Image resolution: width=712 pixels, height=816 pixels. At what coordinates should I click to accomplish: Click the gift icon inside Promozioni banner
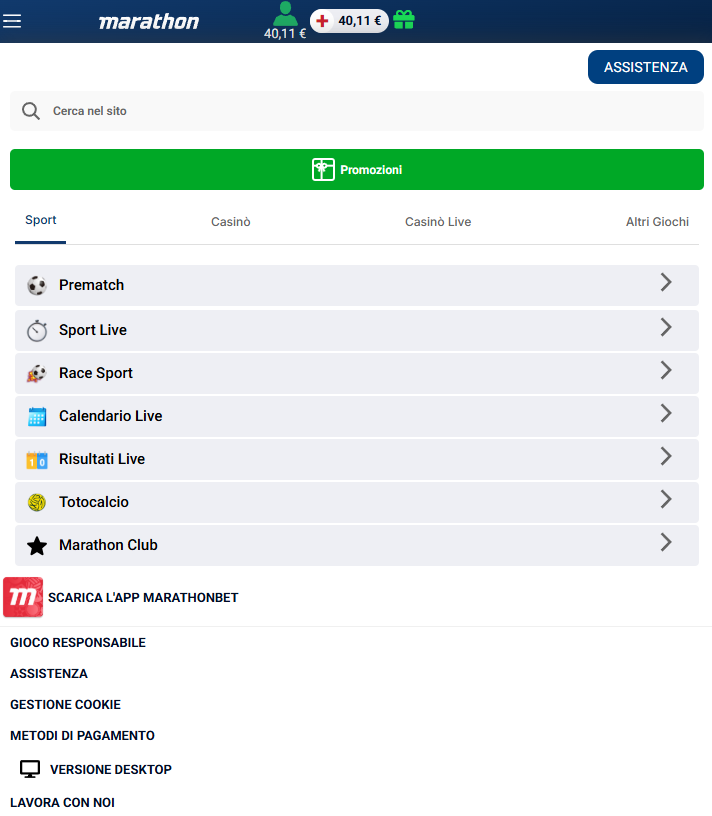pos(323,170)
